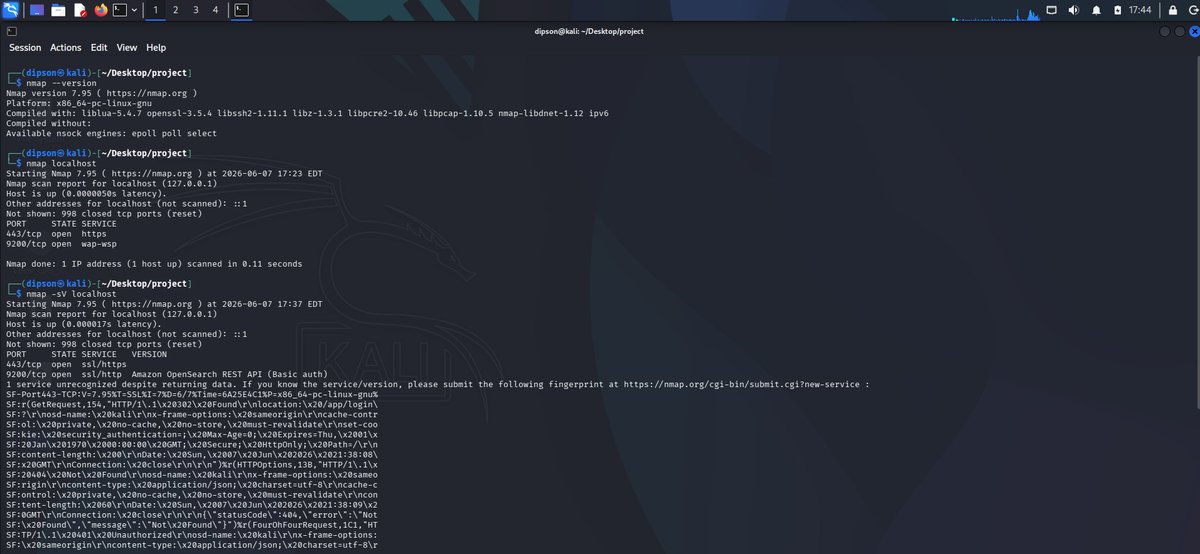This screenshot has width=1200, height=554.
Task: Open a terminal from panel launcher
Action: coord(120,10)
